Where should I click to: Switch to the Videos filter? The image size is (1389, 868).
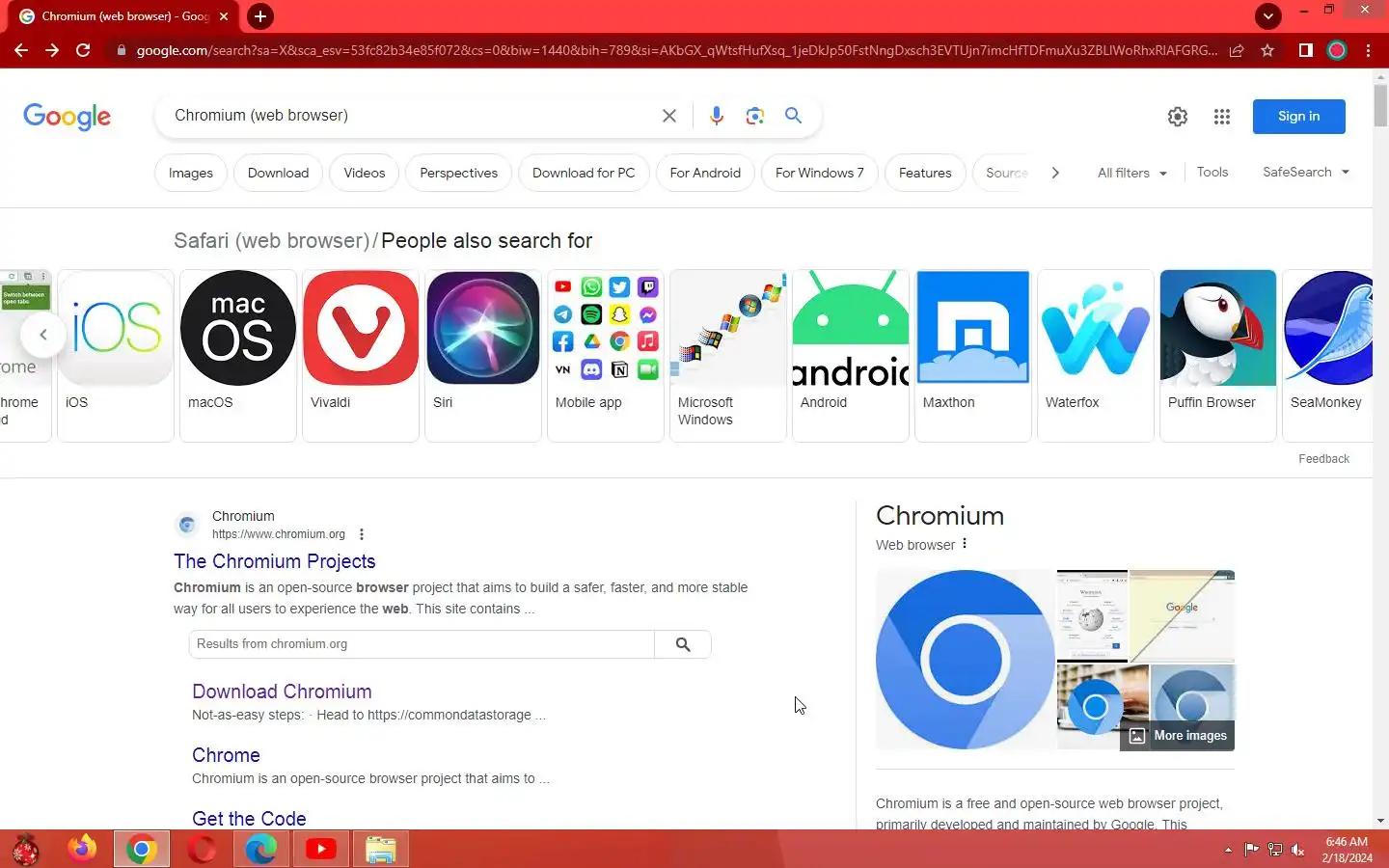tap(365, 173)
